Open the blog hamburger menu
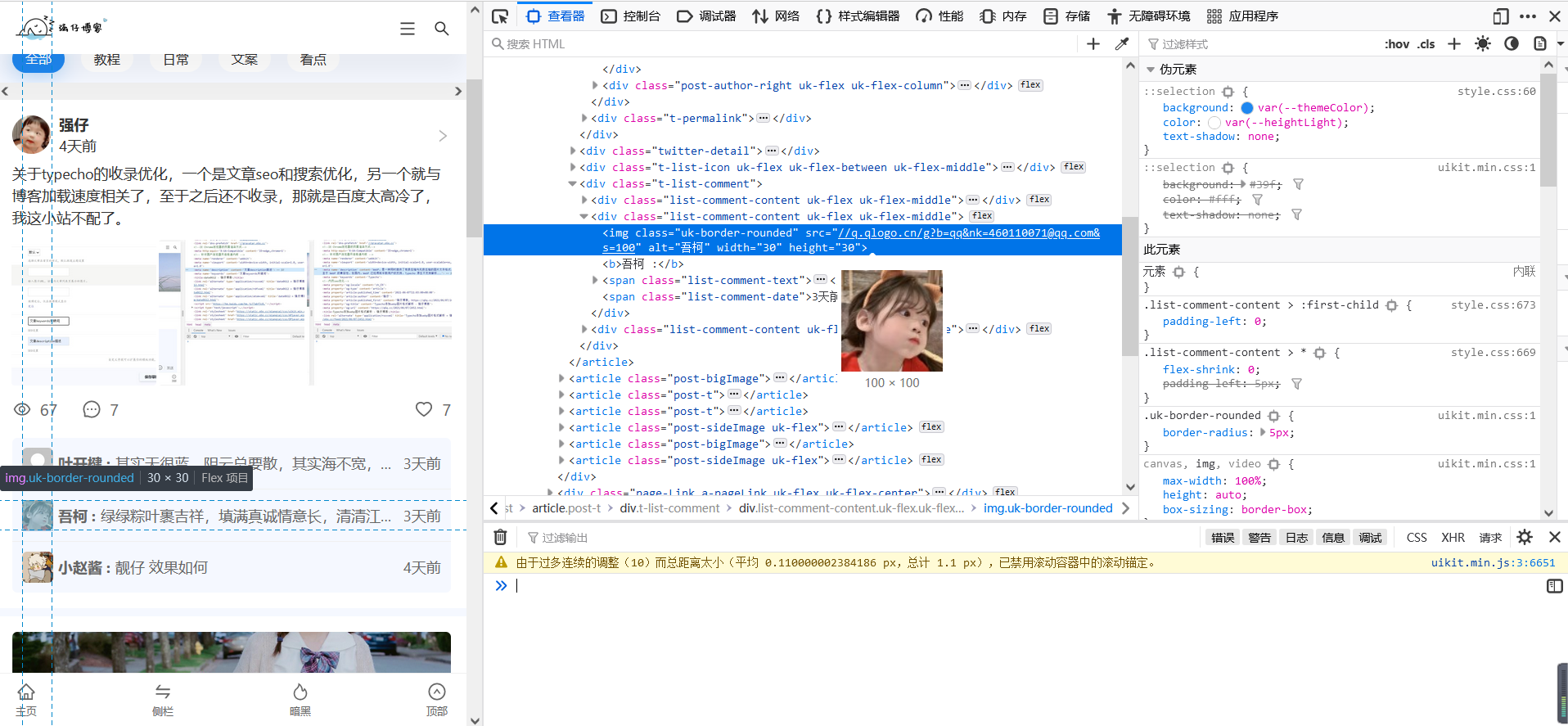Viewport: 1568px width, 726px height. click(x=407, y=29)
